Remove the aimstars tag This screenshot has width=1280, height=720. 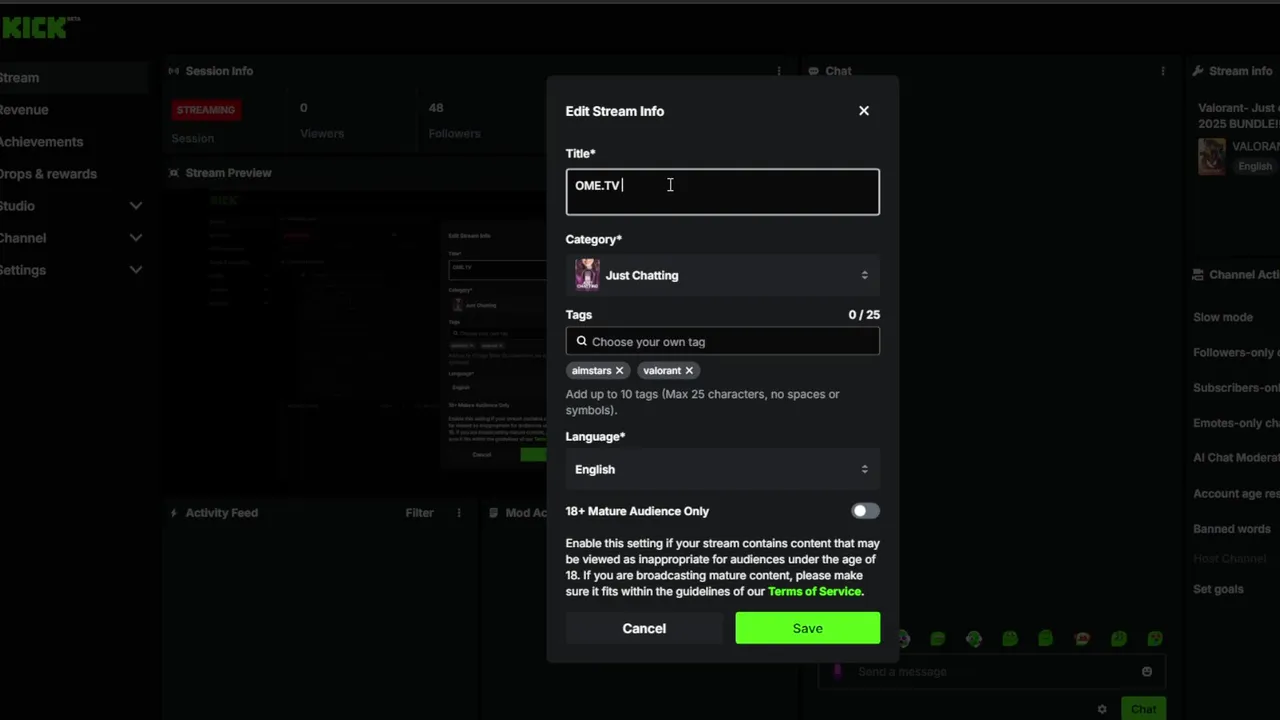[x=619, y=370]
